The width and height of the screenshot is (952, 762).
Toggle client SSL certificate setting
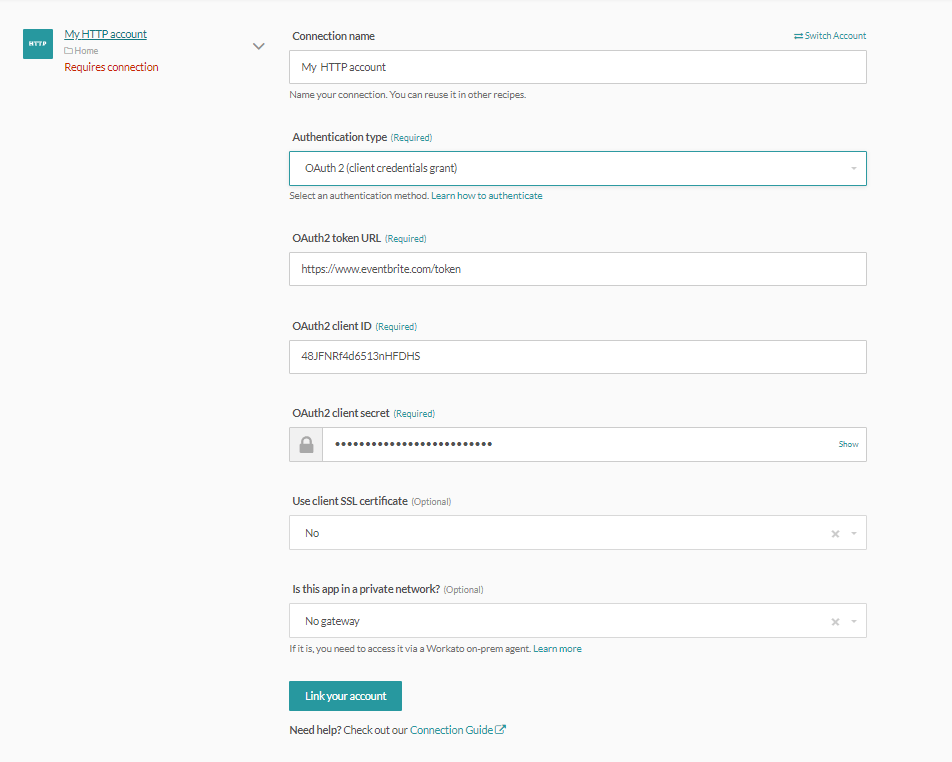click(577, 533)
